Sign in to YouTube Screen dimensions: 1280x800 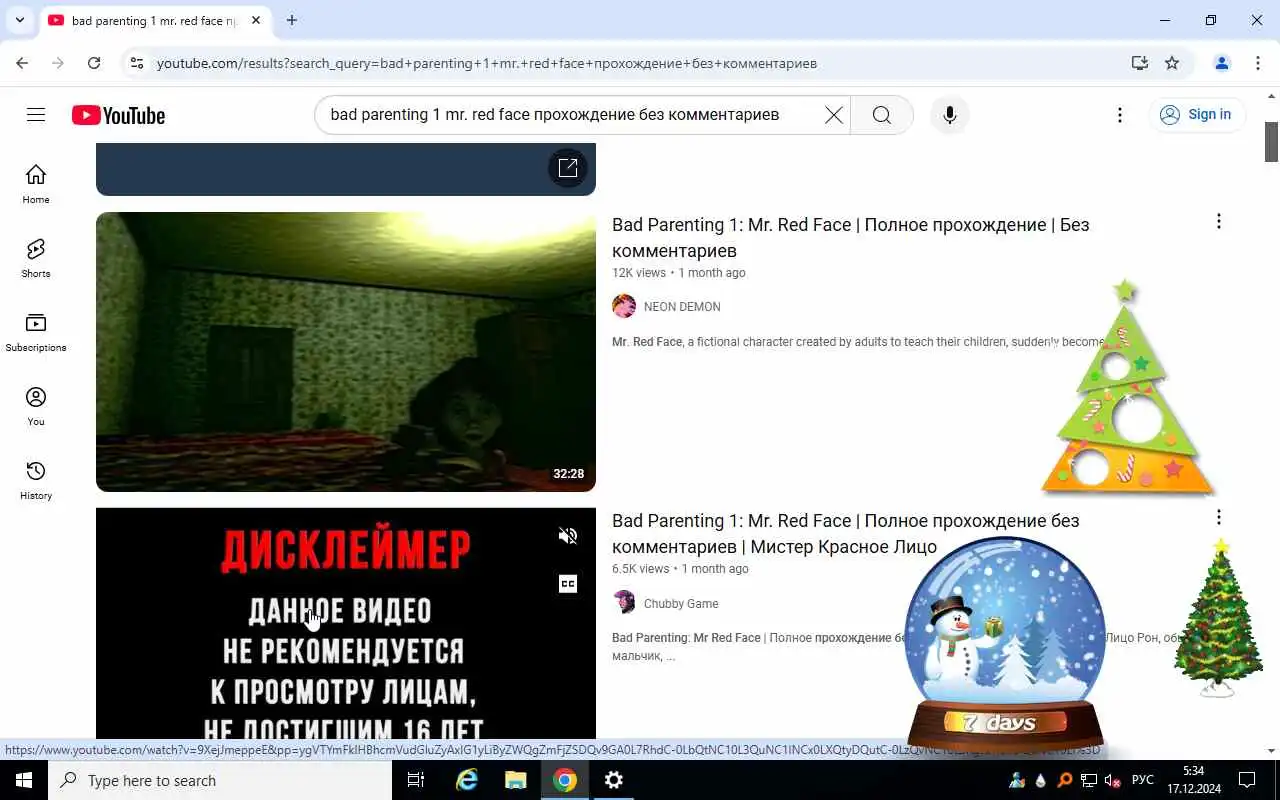pos(1196,115)
